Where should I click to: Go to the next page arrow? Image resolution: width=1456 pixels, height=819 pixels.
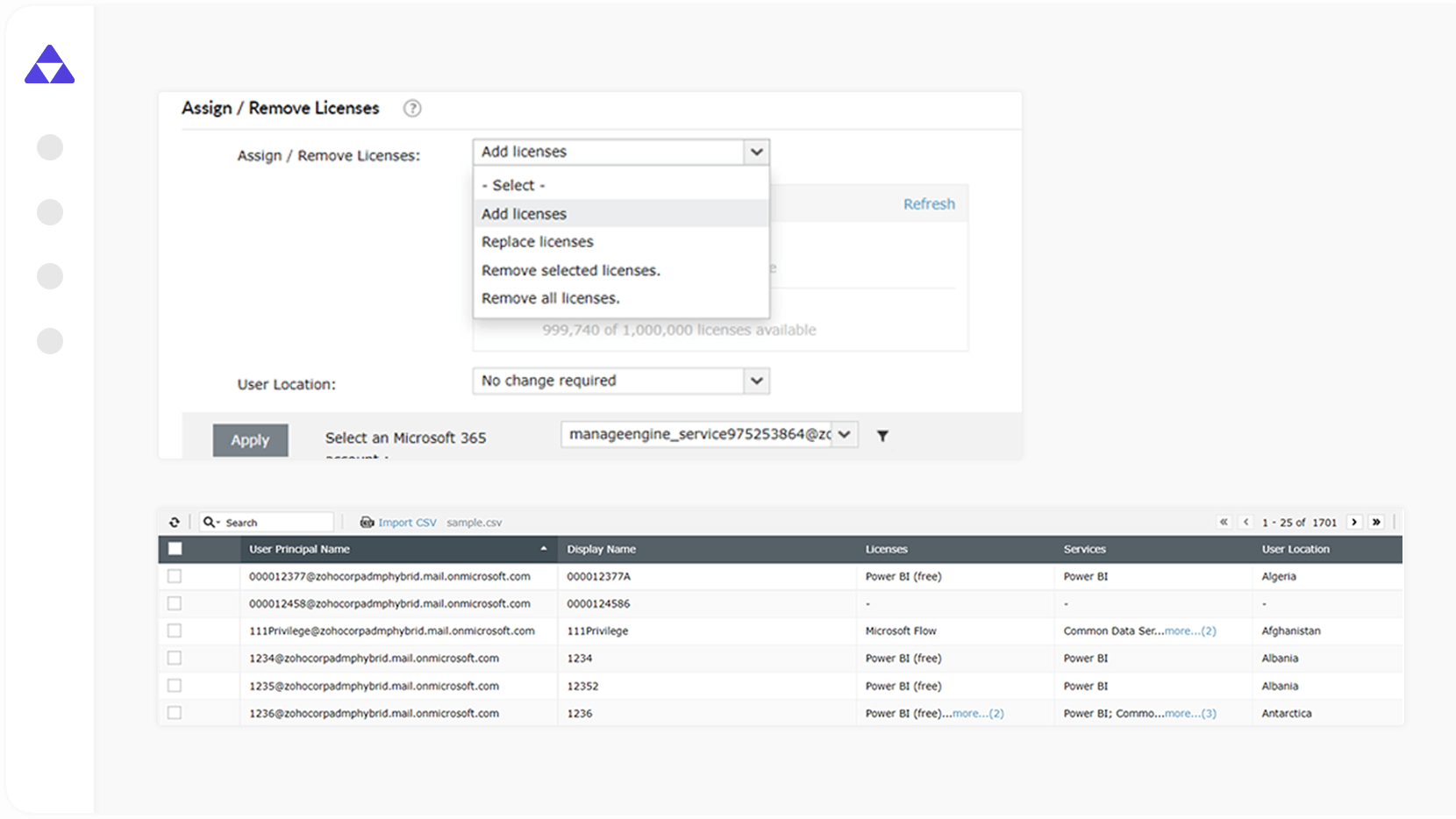1354,523
